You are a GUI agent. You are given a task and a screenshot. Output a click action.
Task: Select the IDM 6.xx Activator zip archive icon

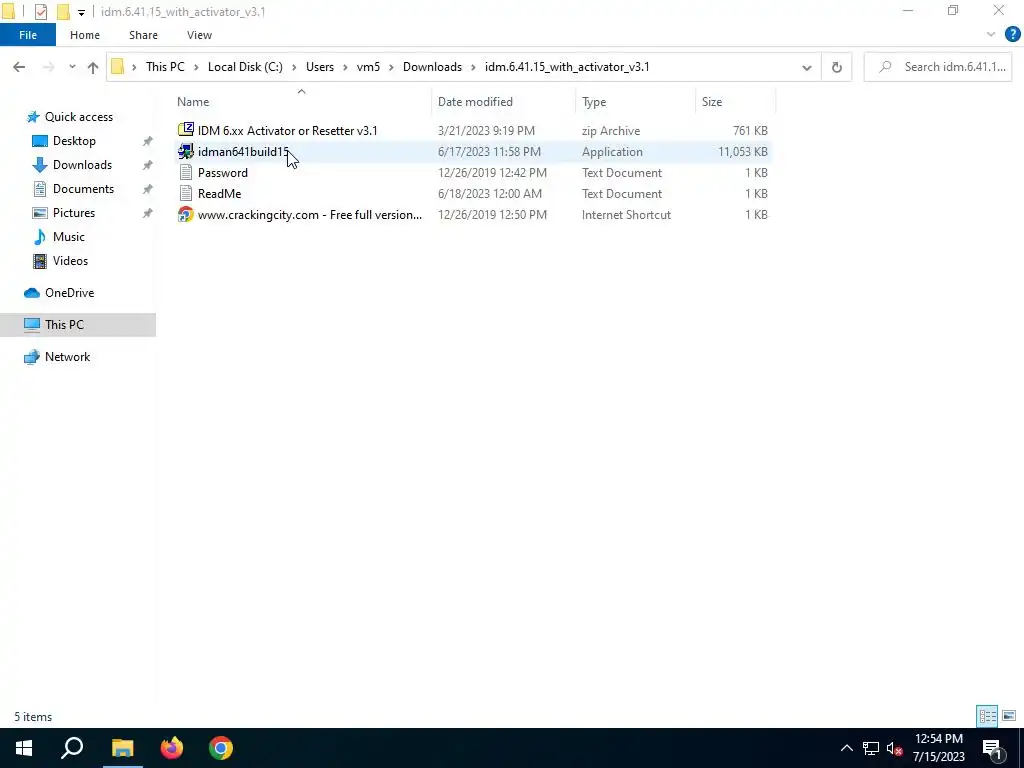click(185, 130)
